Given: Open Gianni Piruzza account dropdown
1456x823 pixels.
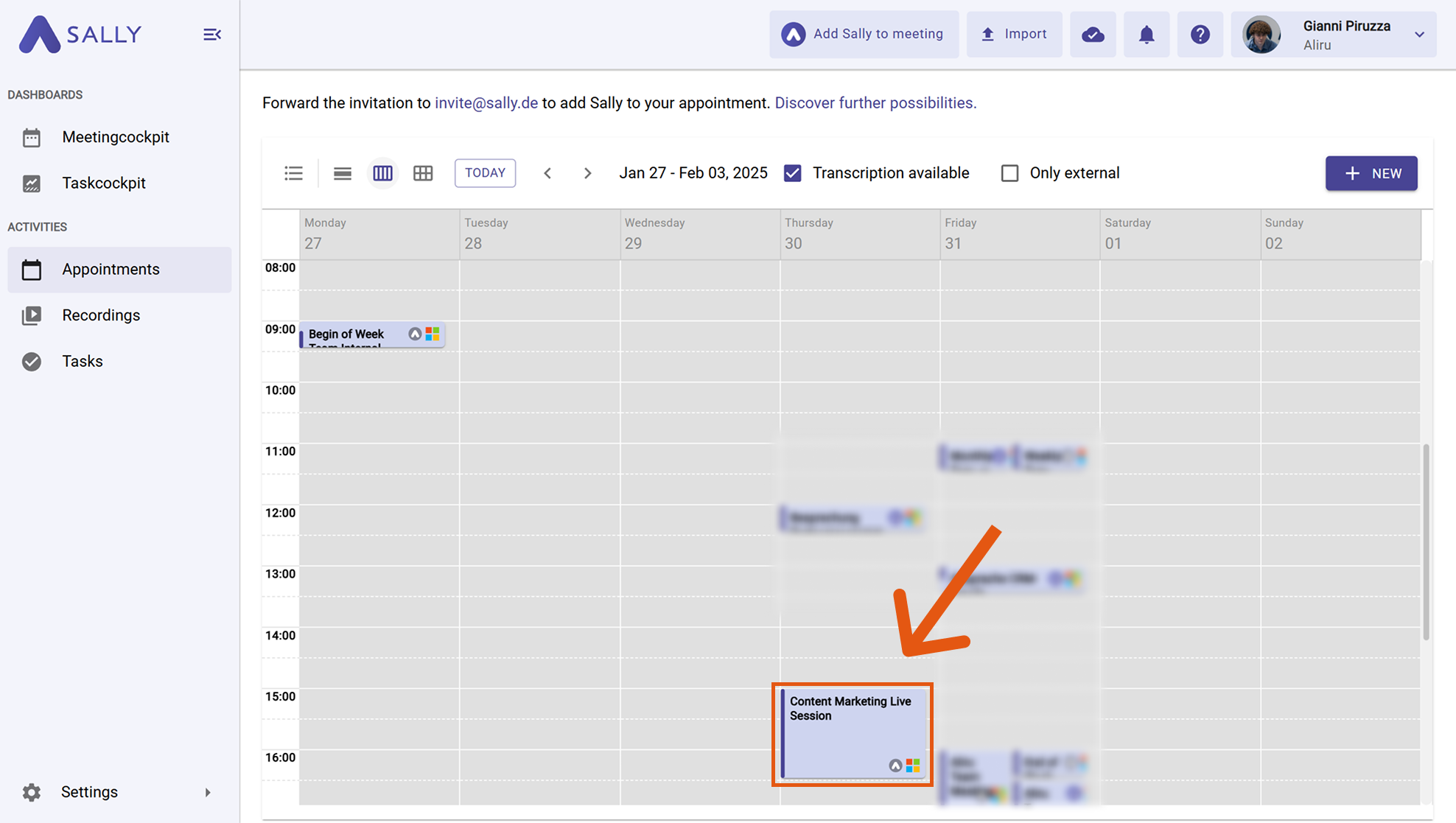Looking at the screenshot, I should pos(1419,35).
